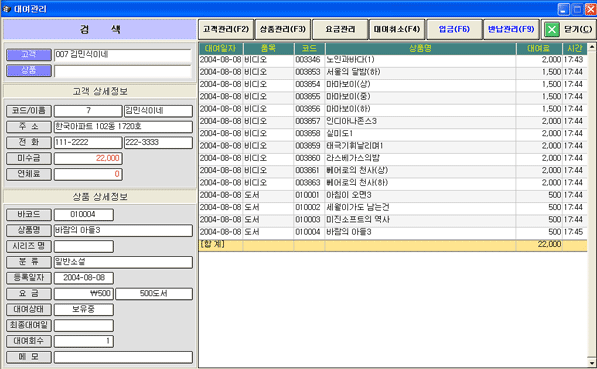Click 입금(F6) deposit button

tap(454, 29)
